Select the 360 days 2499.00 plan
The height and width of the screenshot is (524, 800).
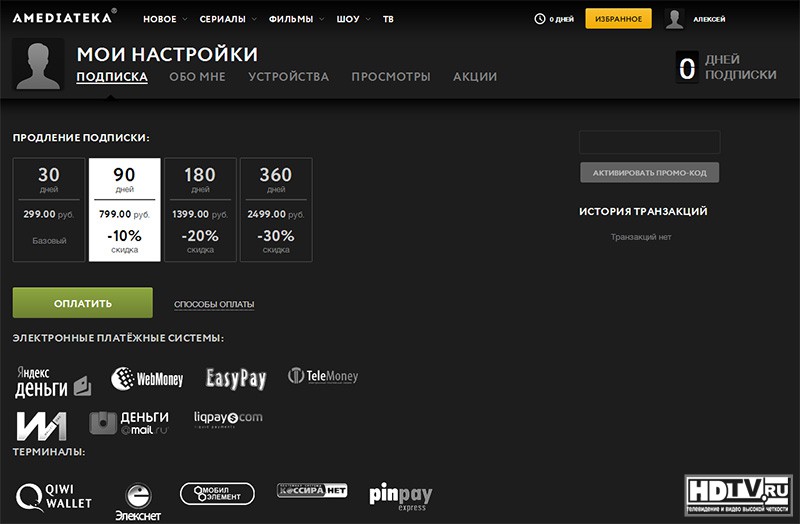[x=276, y=210]
